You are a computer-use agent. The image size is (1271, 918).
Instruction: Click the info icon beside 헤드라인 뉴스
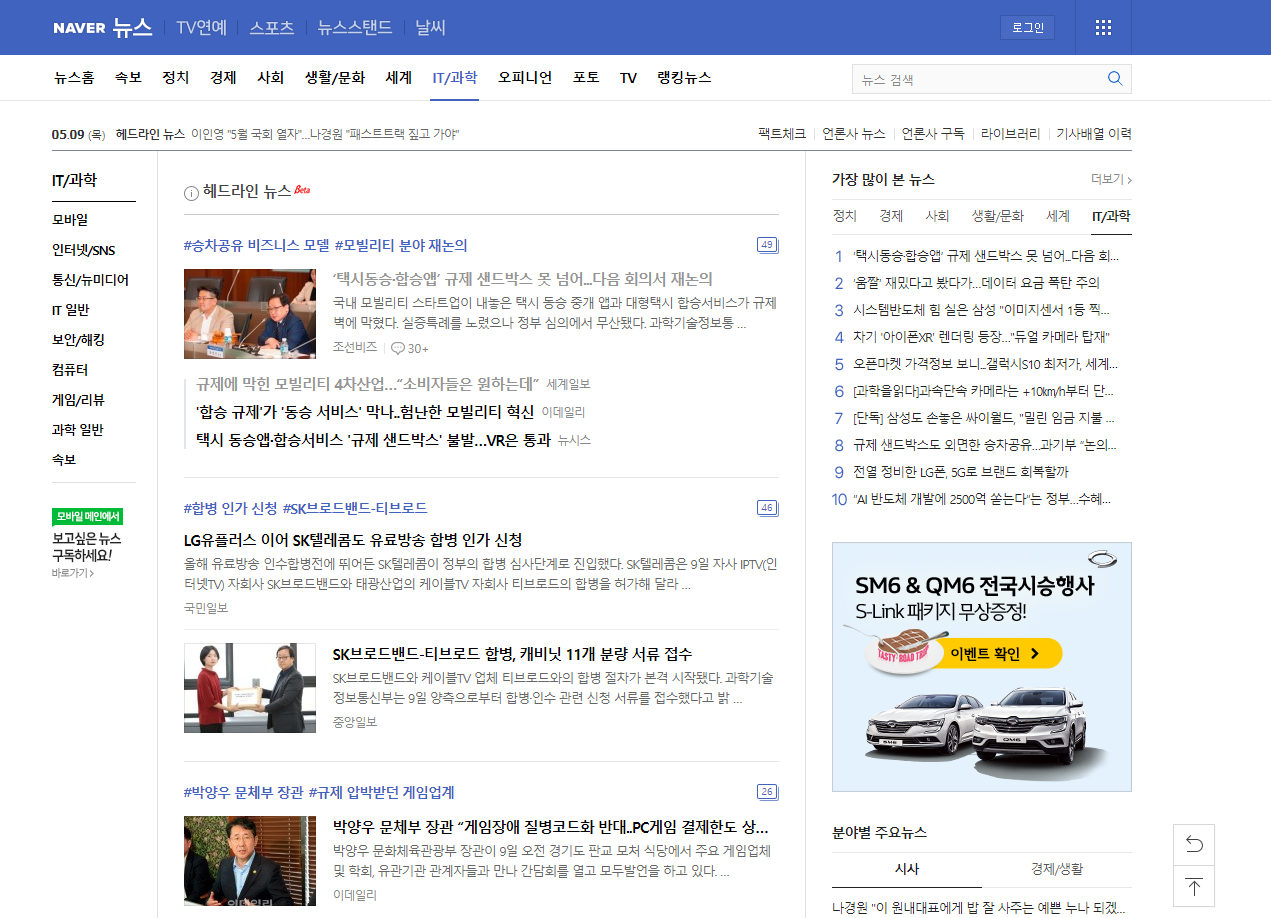coord(191,193)
